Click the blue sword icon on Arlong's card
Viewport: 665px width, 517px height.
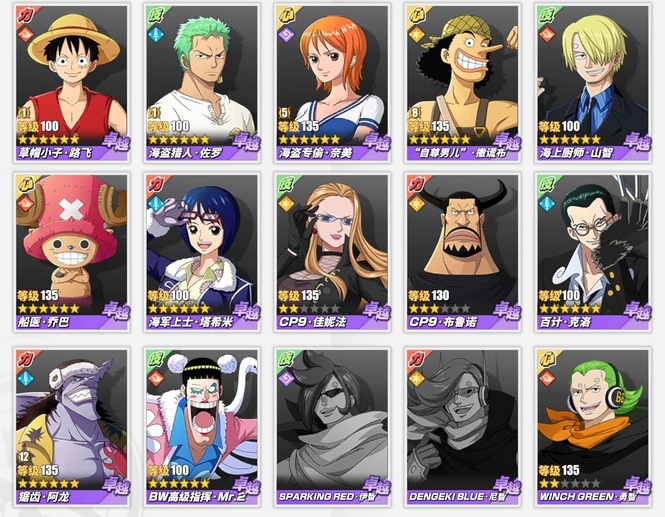tap(25, 377)
